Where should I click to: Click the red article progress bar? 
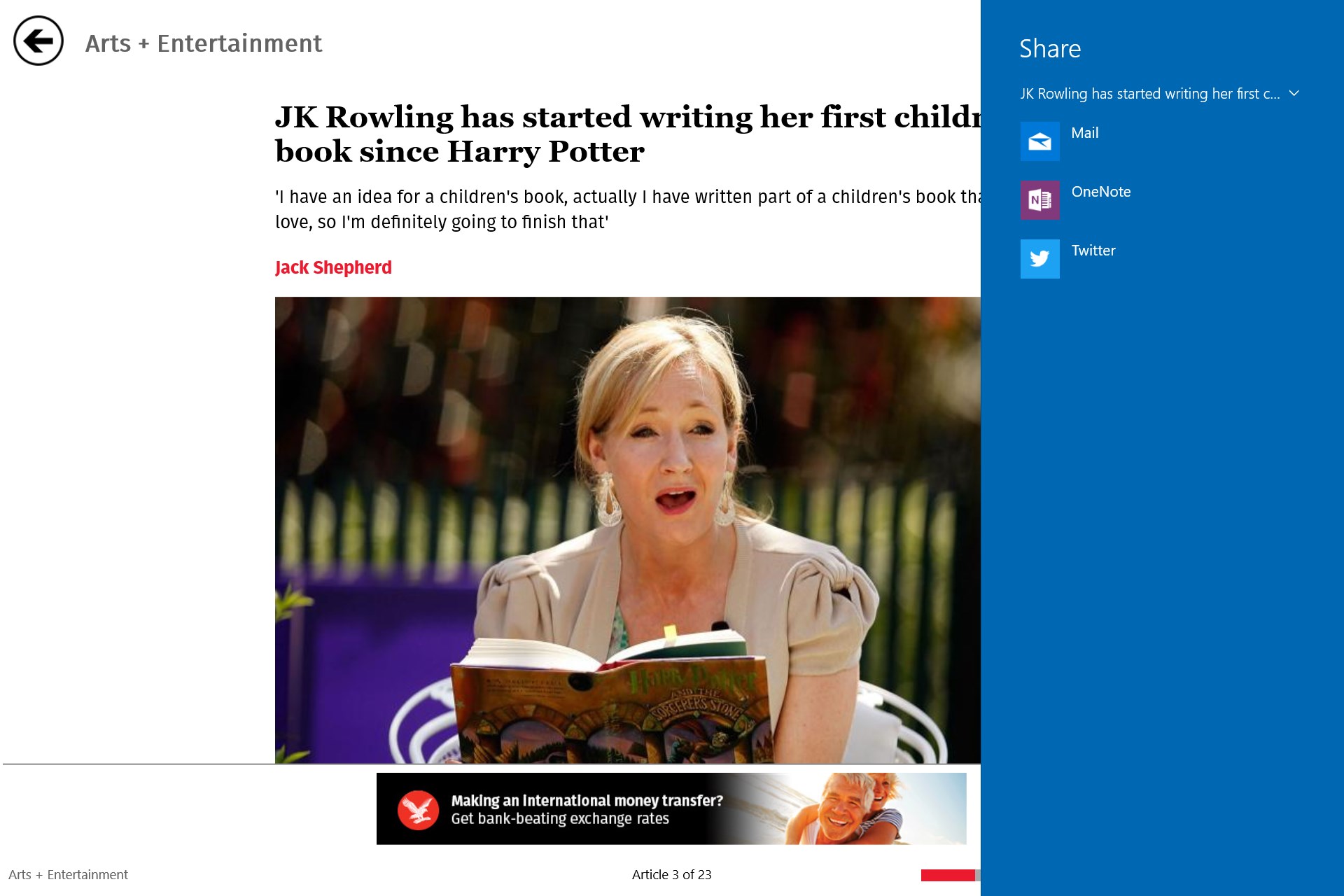click(948, 875)
